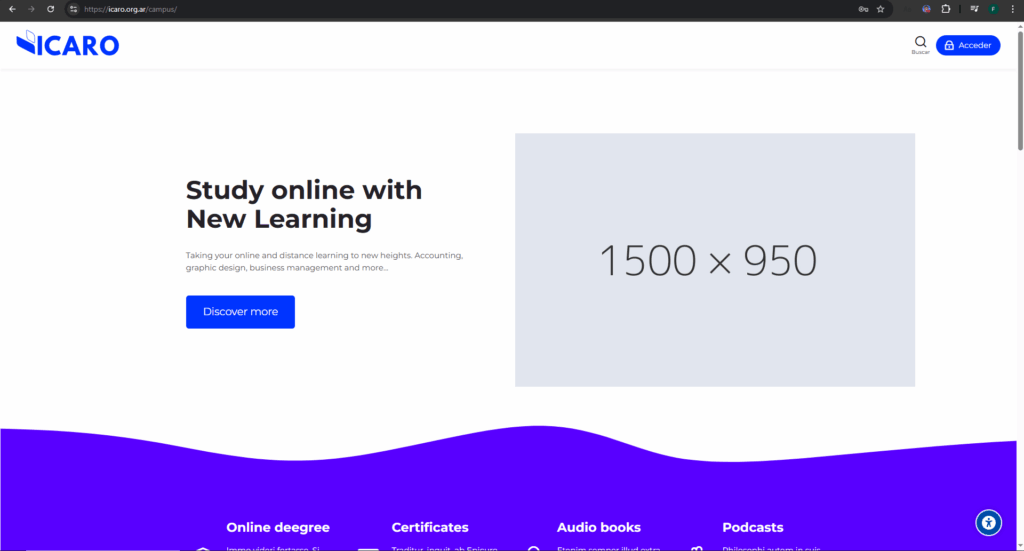Select the Certificates heading
The width and height of the screenshot is (1024, 551).
(x=430, y=527)
